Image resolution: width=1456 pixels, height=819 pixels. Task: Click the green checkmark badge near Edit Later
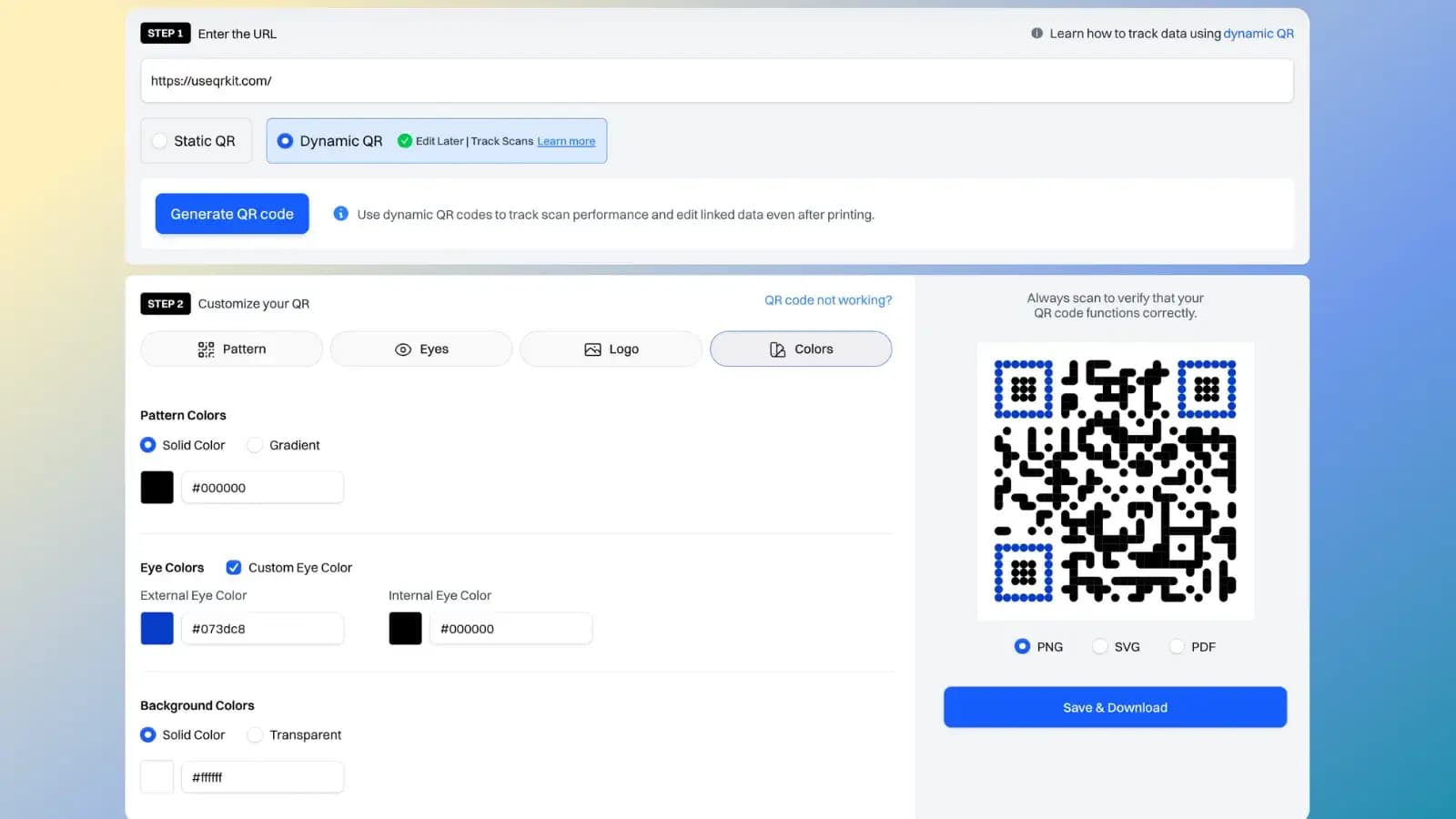pyautogui.click(x=404, y=141)
